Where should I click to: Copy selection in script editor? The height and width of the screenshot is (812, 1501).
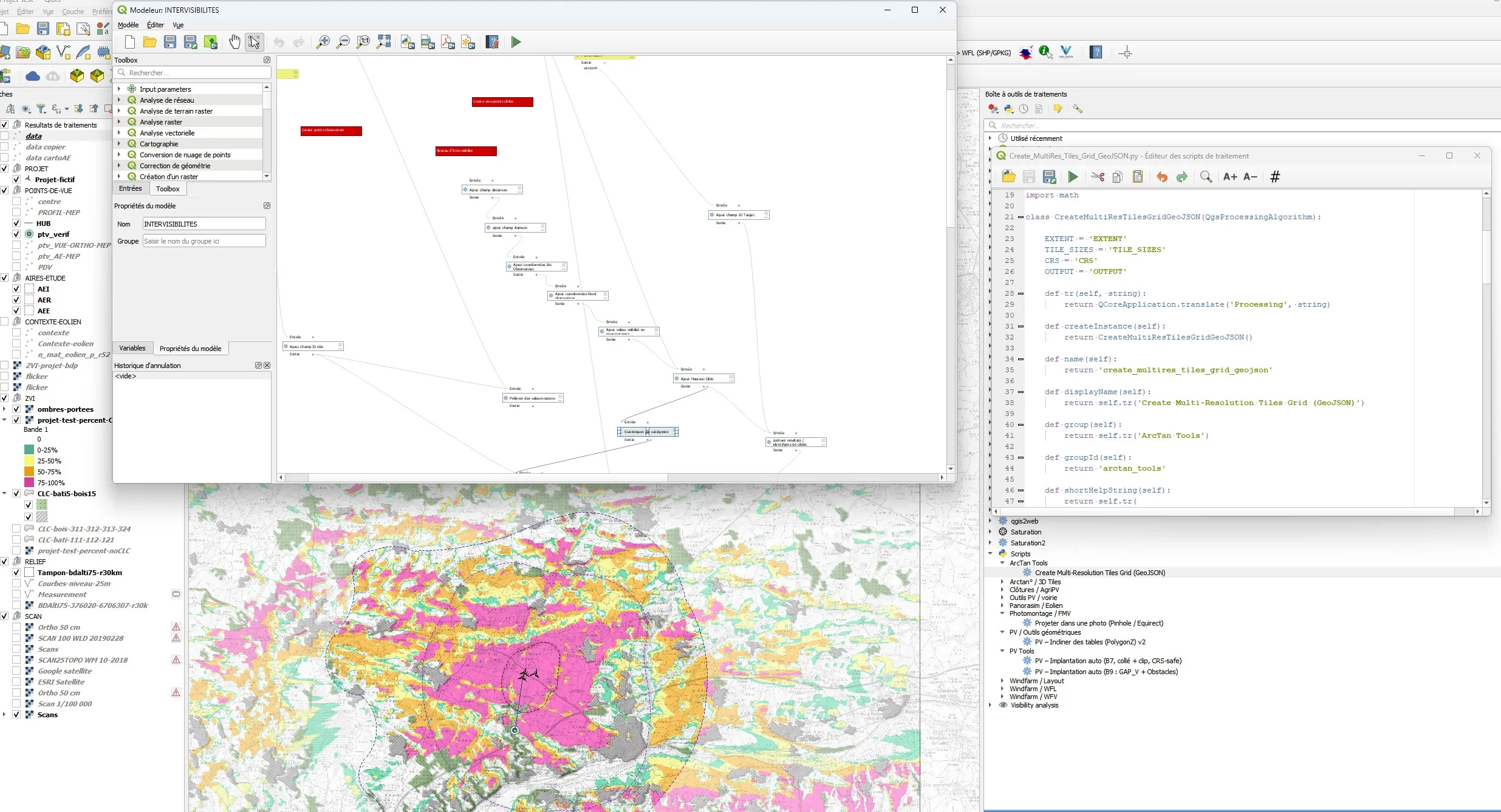point(1118,177)
